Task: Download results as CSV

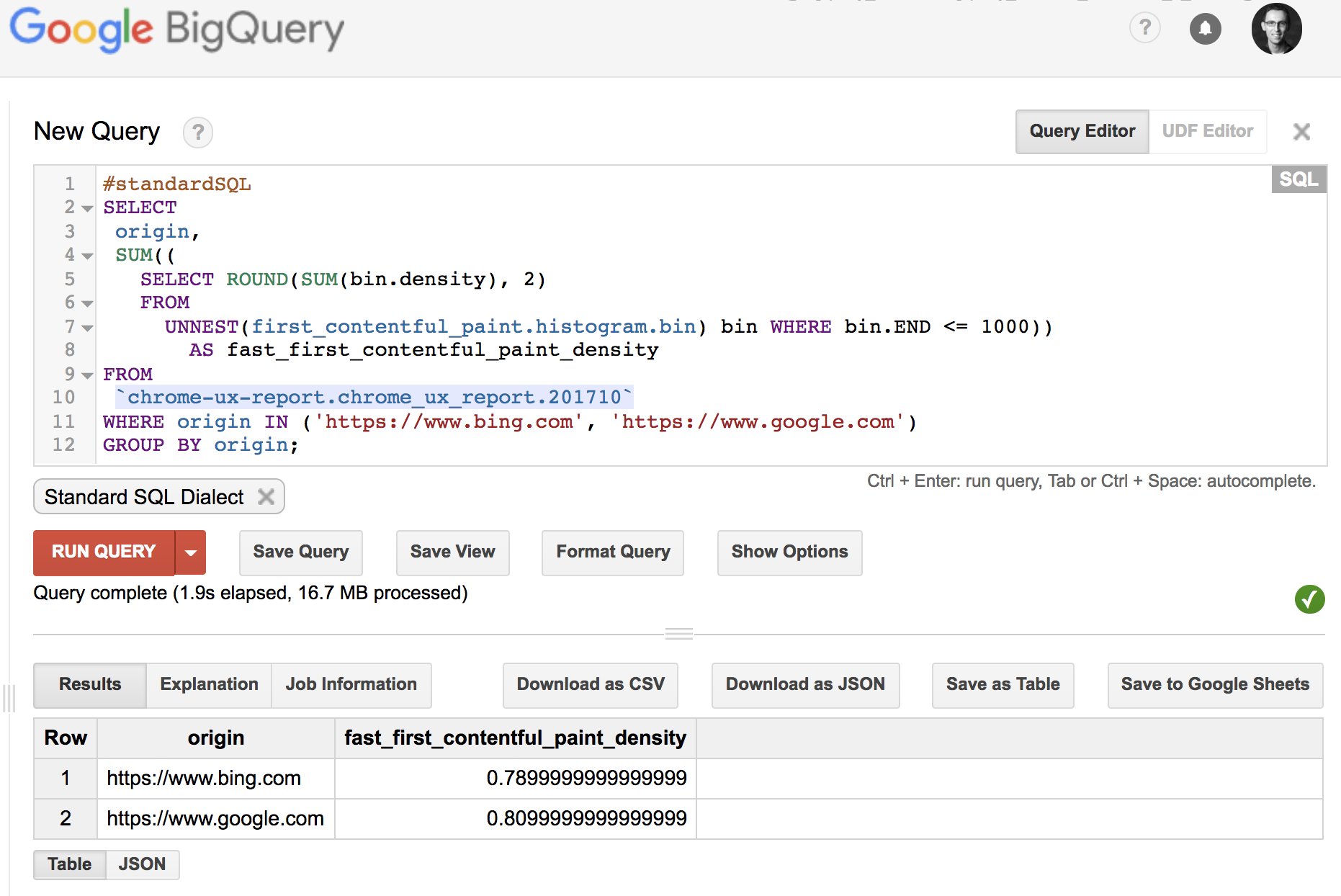Action: 591,685
